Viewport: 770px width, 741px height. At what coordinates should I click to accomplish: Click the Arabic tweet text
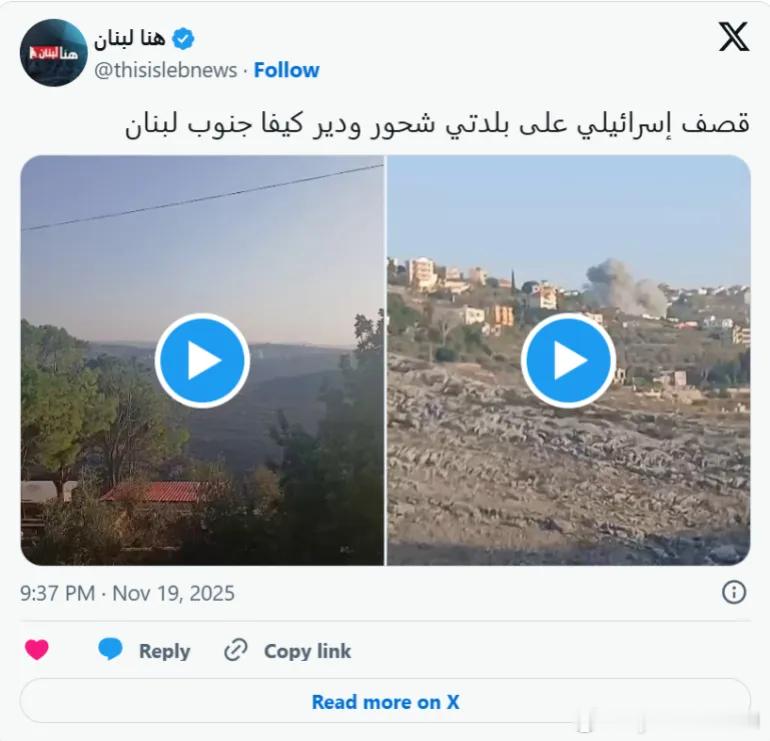pos(437,124)
